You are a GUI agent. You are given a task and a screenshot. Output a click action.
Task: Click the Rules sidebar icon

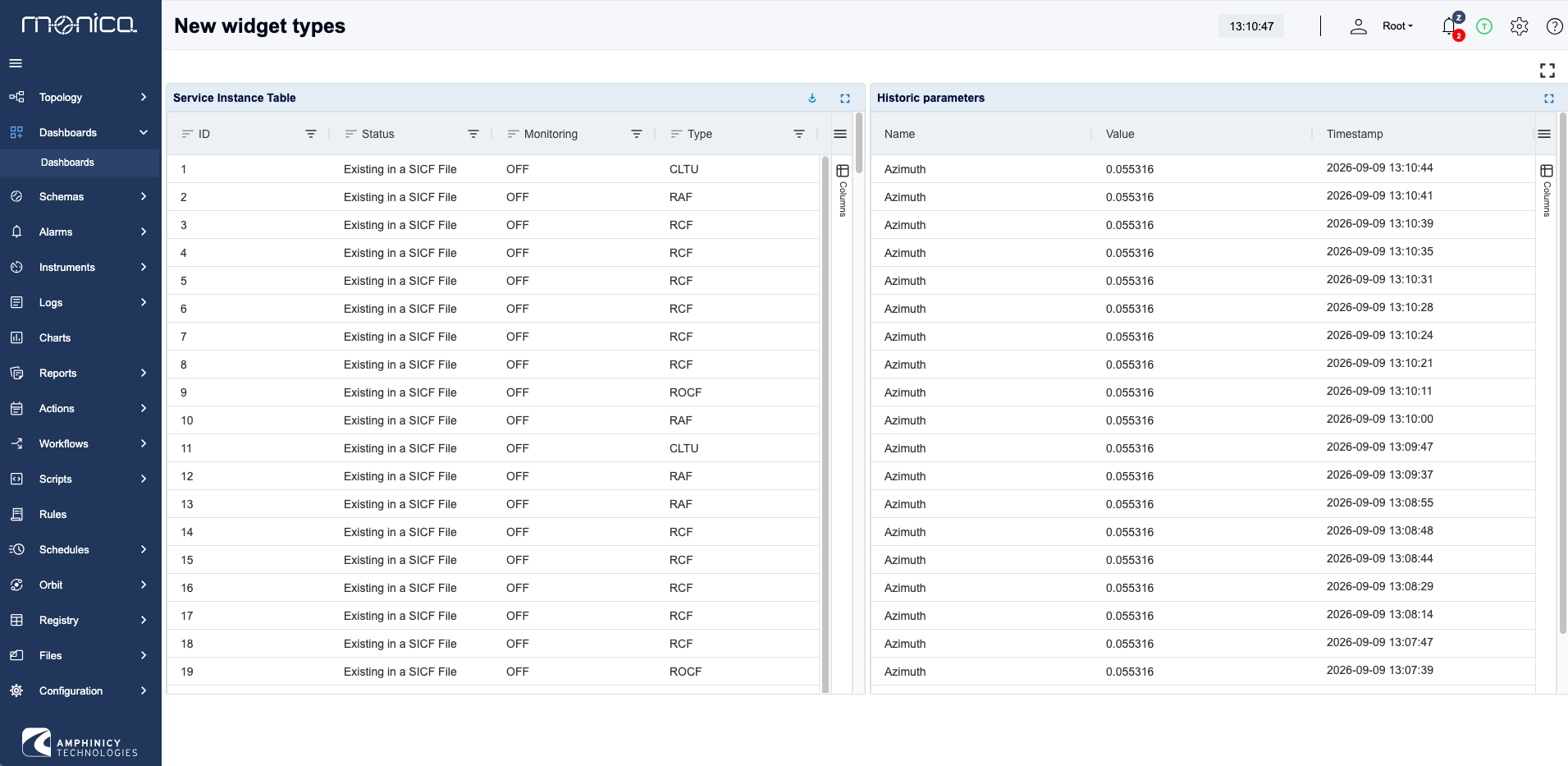coord(16,514)
